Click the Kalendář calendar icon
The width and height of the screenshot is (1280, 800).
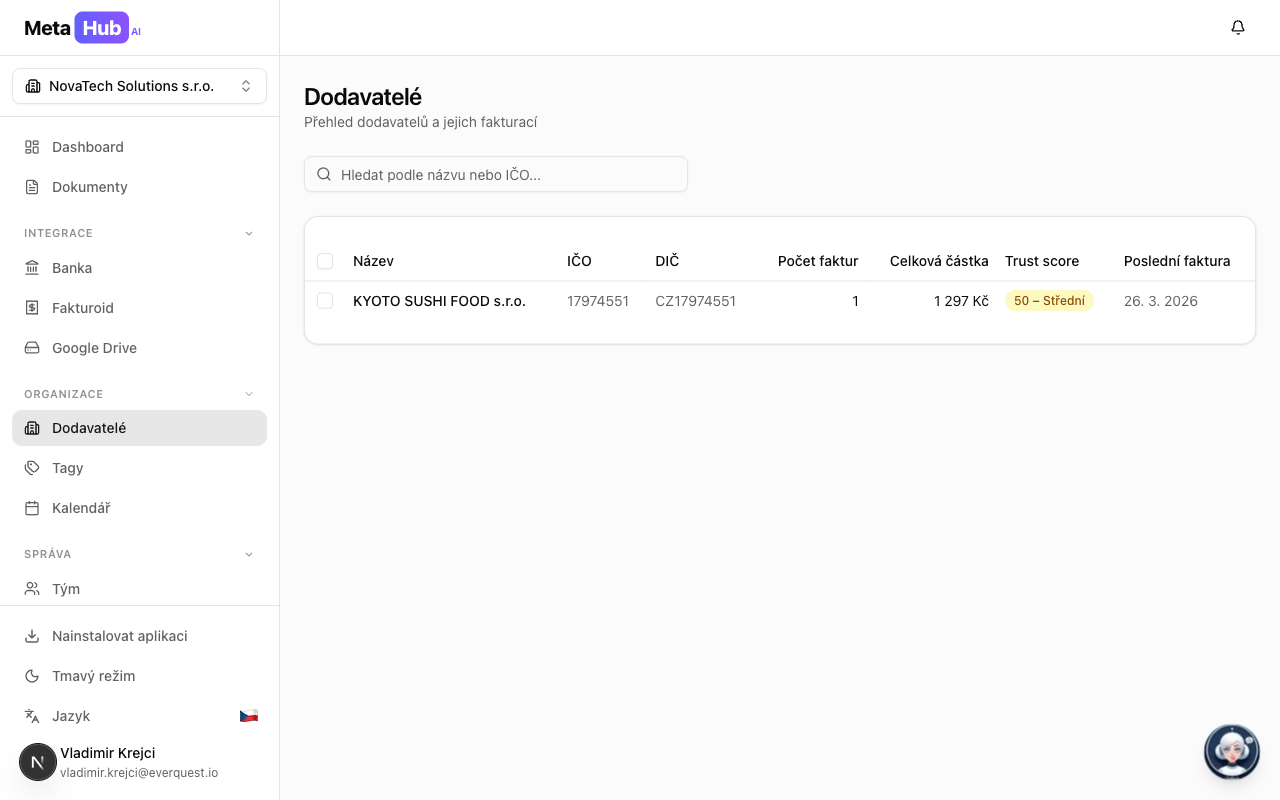pyautogui.click(x=32, y=508)
